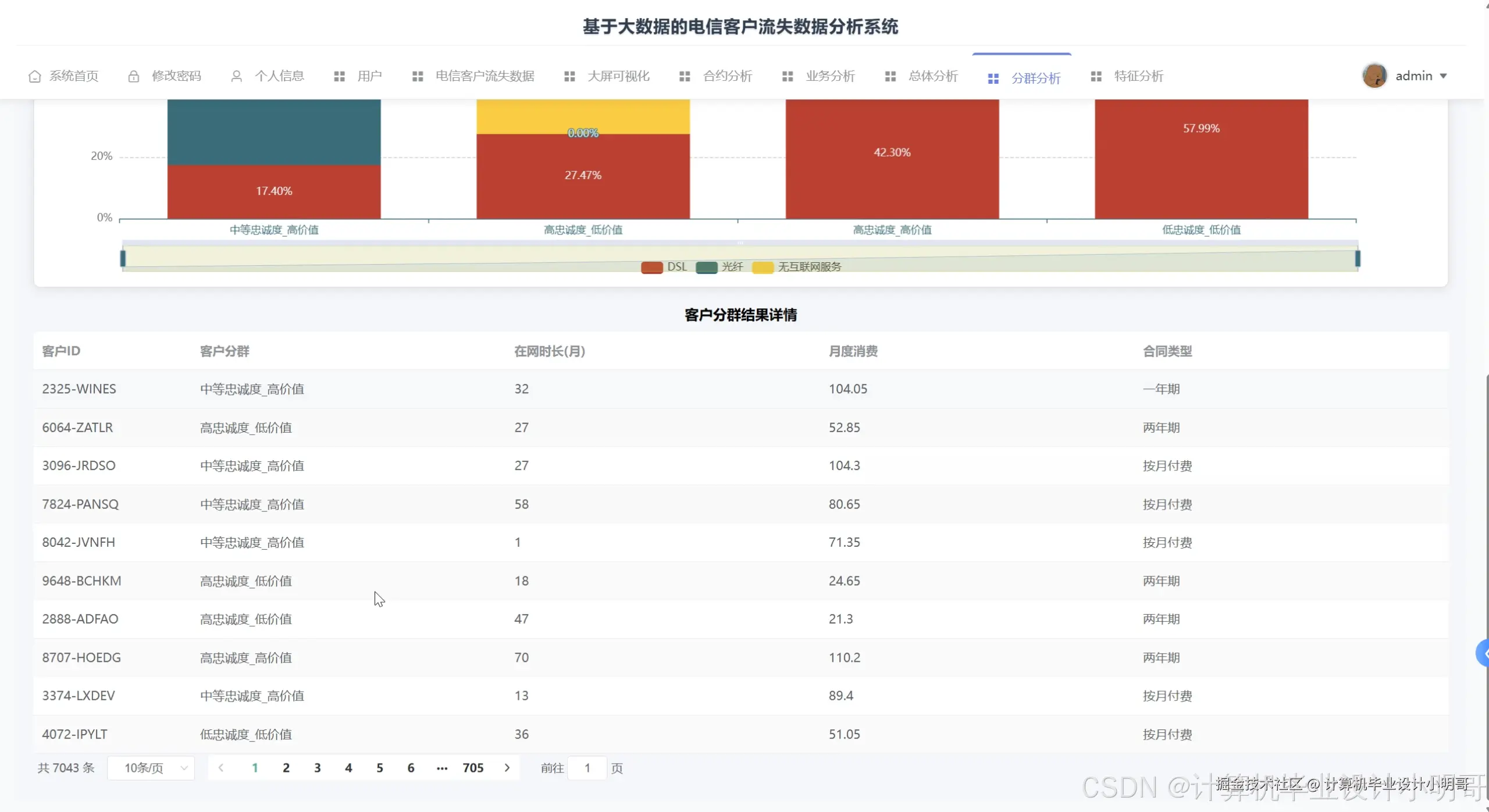Click the grid icon beside 用户
This screenshot has width=1489, height=812.
click(339, 76)
